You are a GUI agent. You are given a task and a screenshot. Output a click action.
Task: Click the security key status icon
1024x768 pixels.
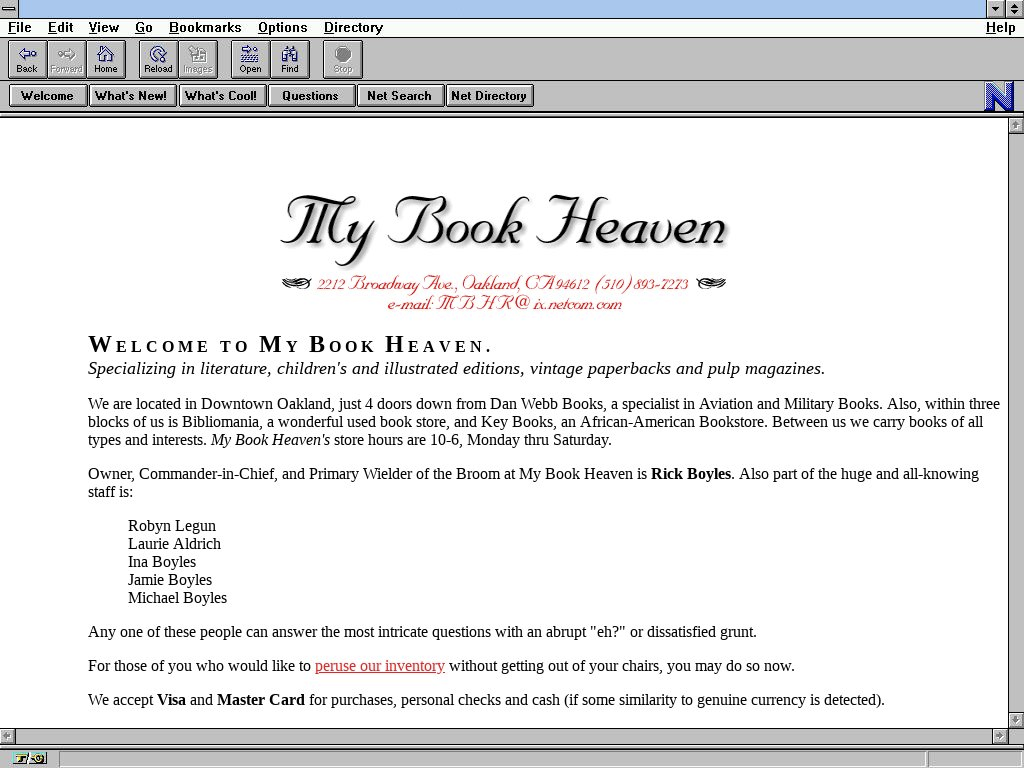tap(29, 759)
